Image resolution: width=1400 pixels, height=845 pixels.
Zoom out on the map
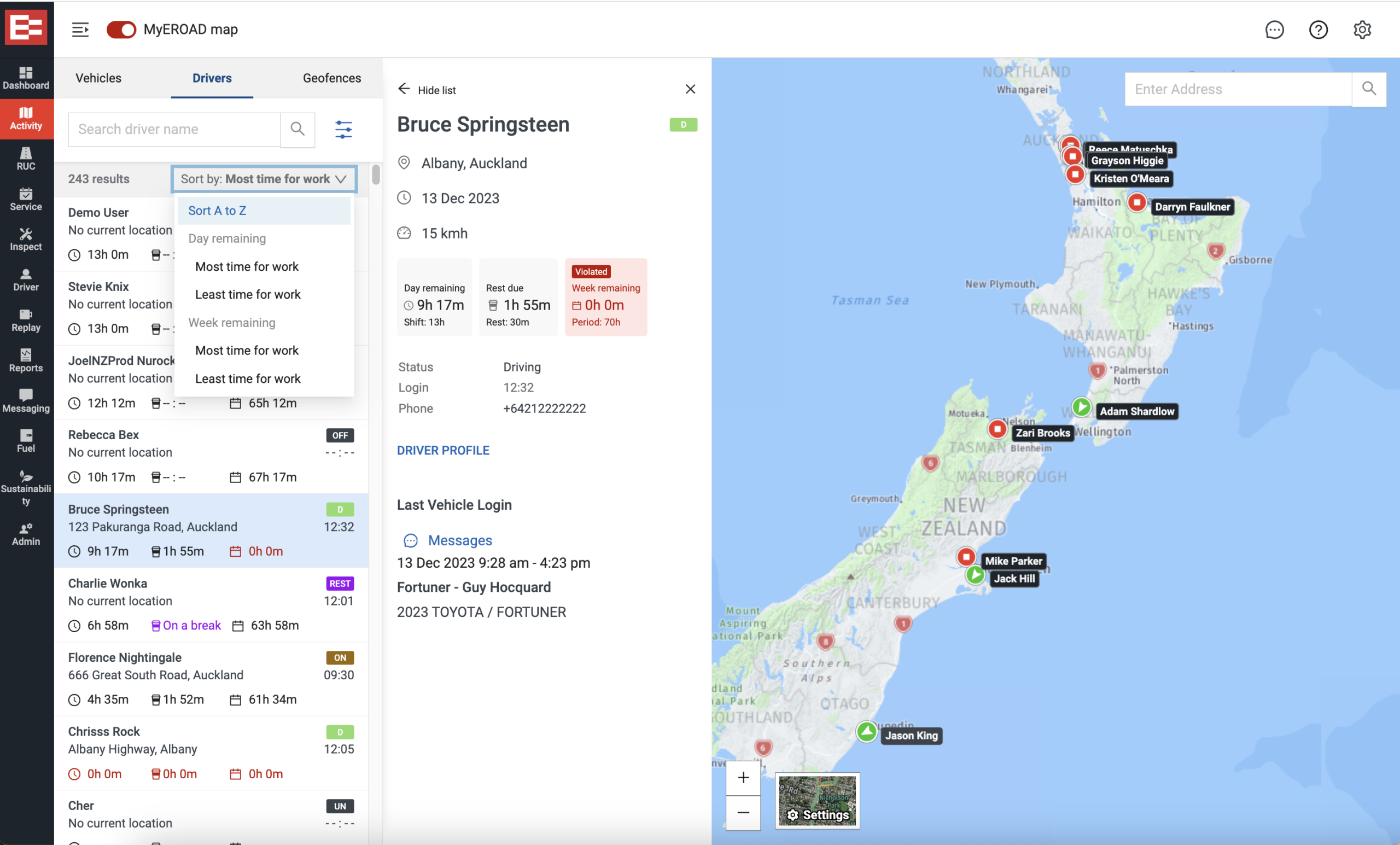[743, 813]
